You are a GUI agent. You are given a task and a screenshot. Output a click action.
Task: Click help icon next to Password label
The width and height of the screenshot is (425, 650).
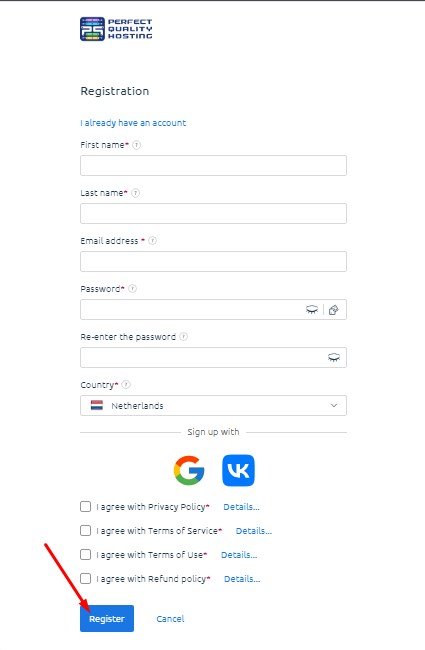pos(132,289)
